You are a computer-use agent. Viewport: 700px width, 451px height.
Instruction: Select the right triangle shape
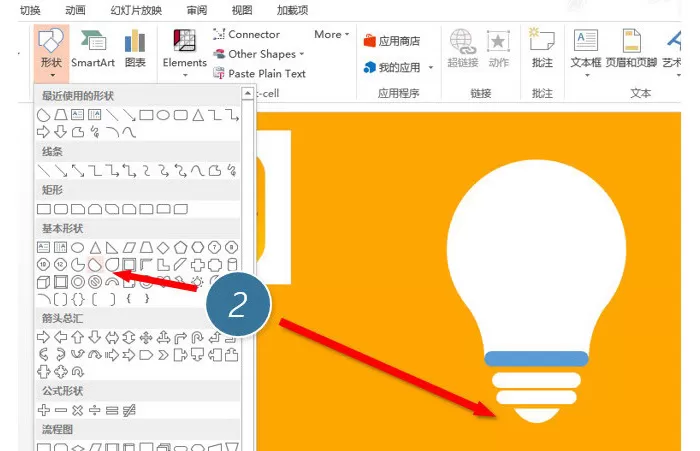(112, 247)
